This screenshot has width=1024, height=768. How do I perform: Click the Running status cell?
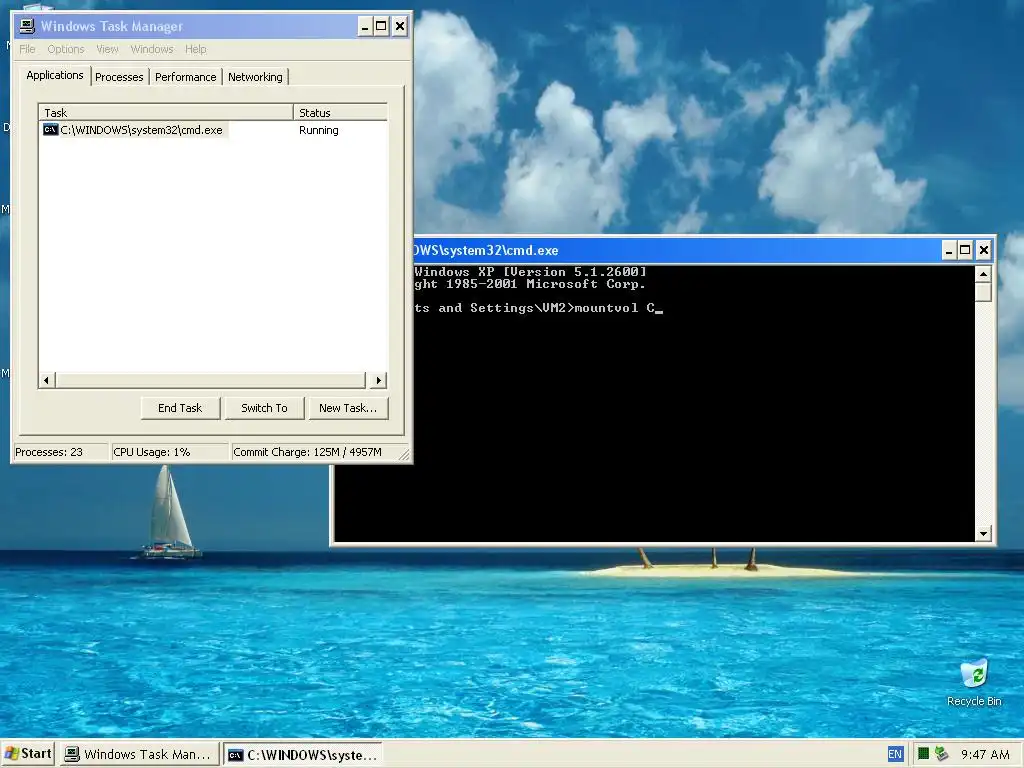tap(319, 130)
